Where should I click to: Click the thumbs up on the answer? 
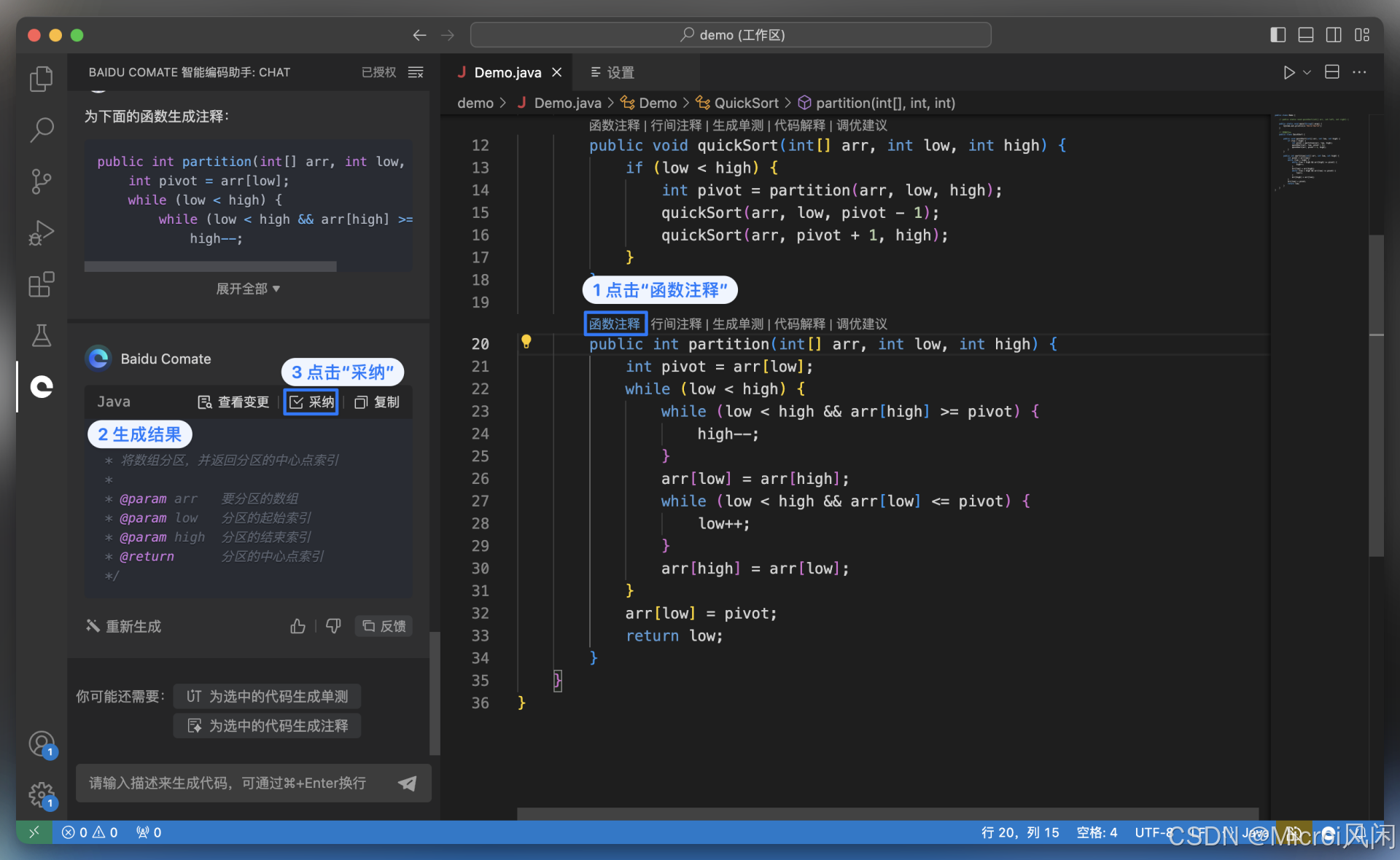[x=297, y=626]
